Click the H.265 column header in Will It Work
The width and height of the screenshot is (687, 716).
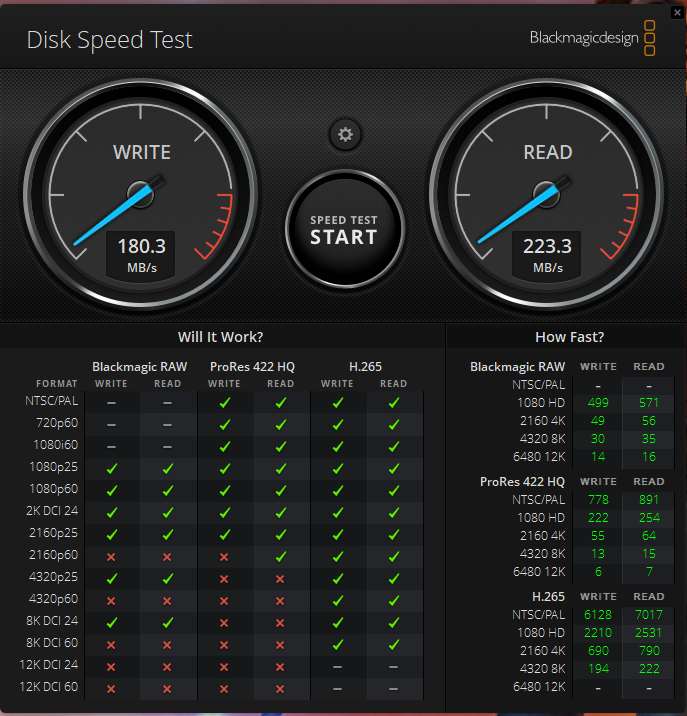pos(365,366)
